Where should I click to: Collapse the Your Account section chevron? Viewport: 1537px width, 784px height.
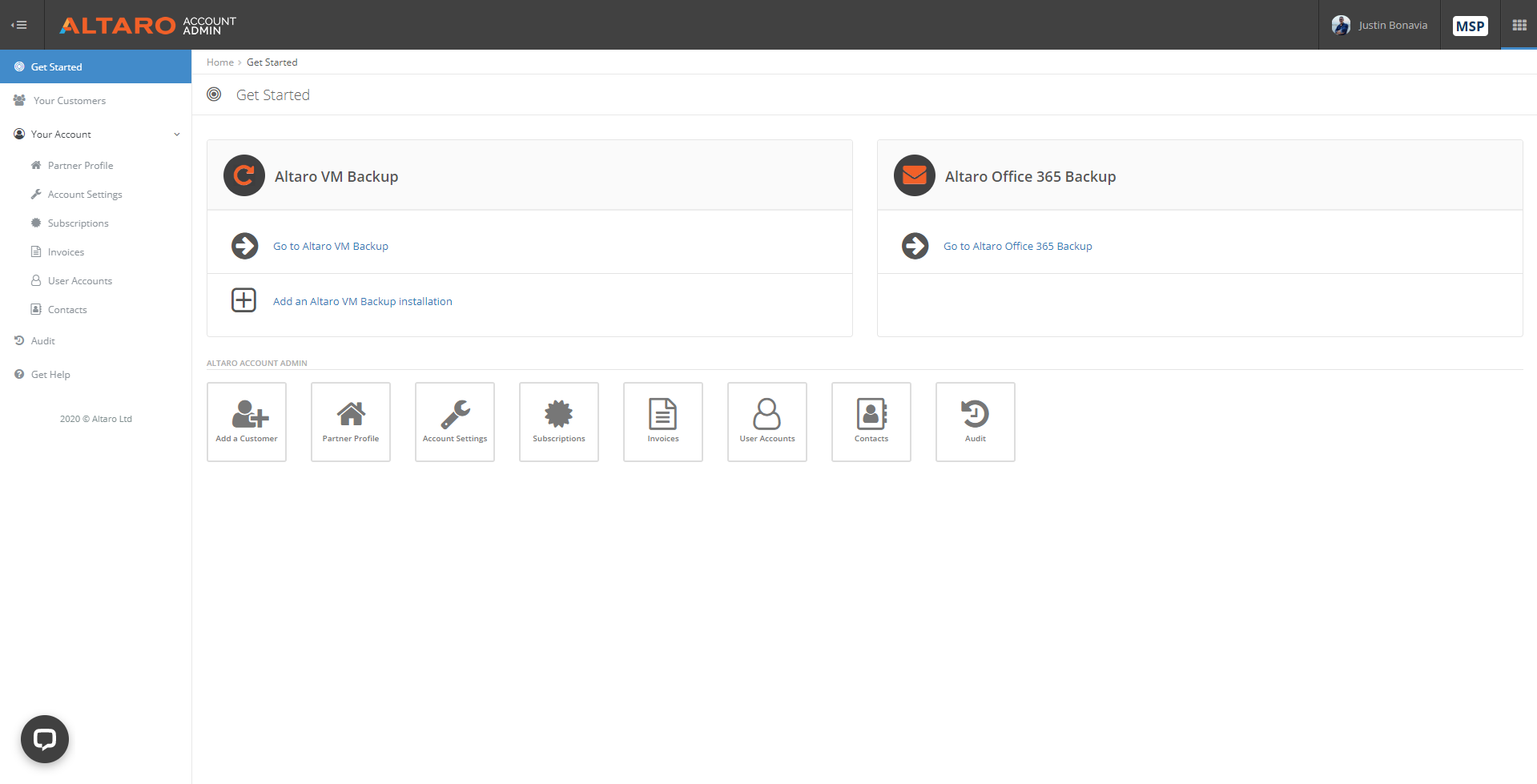click(x=177, y=135)
